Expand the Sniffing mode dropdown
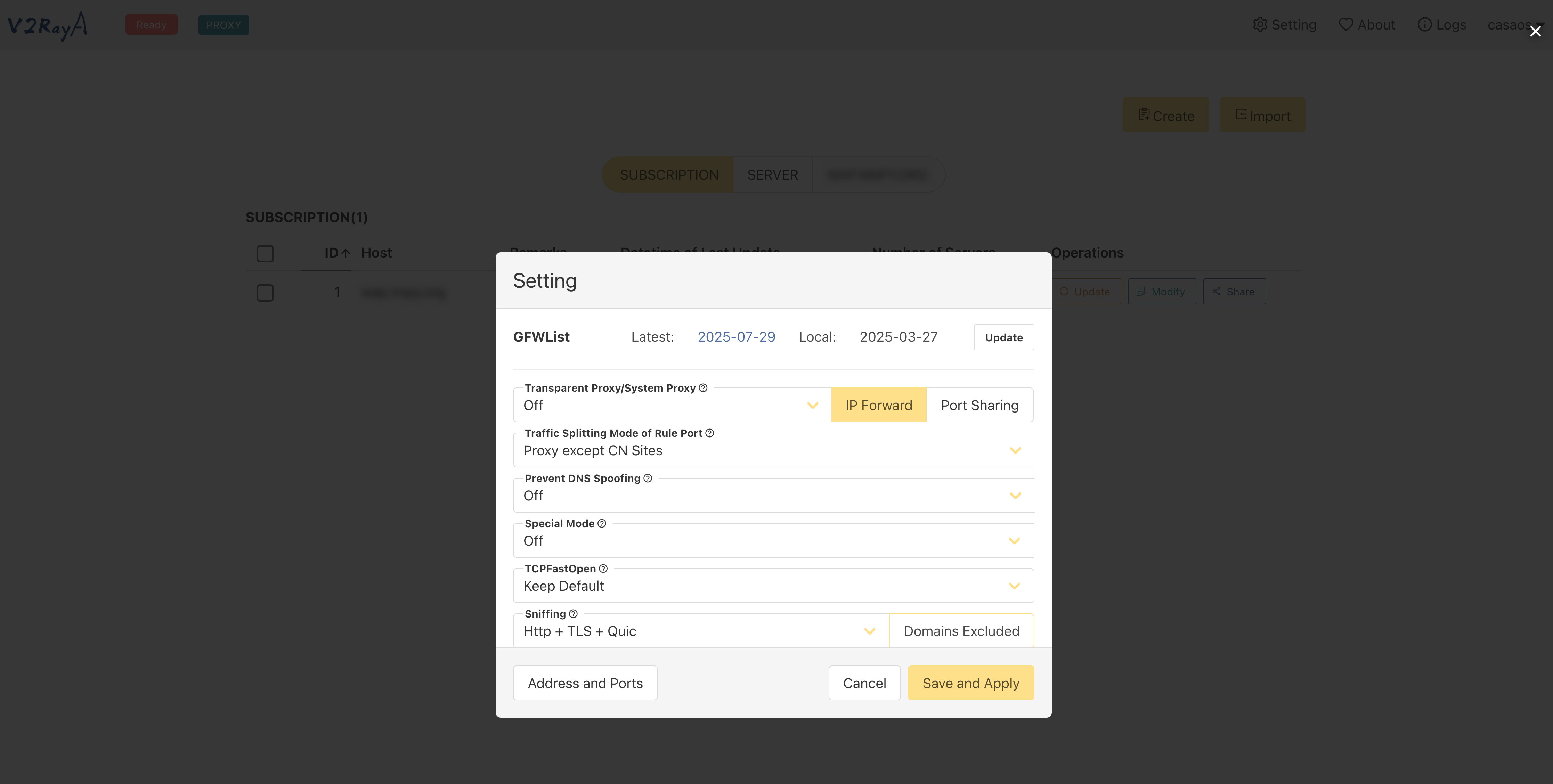 [700, 631]
